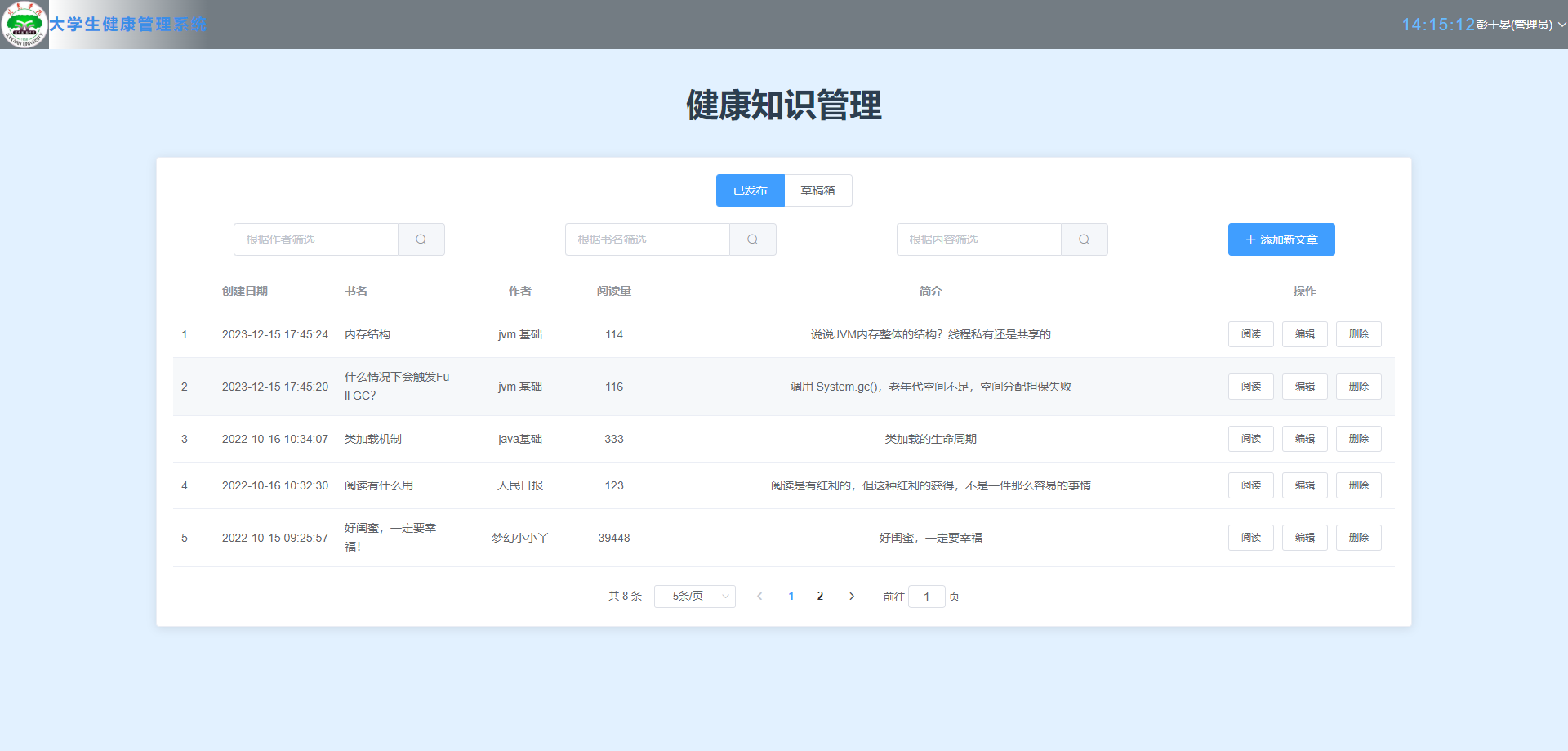Go to next page using right arrow

(852, 596)
